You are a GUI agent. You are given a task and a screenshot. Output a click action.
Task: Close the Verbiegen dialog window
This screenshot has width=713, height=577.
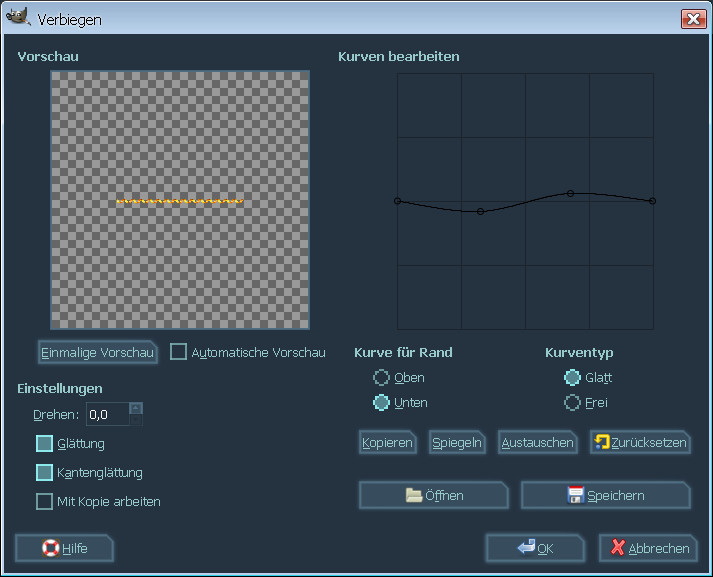click(691, 19)
